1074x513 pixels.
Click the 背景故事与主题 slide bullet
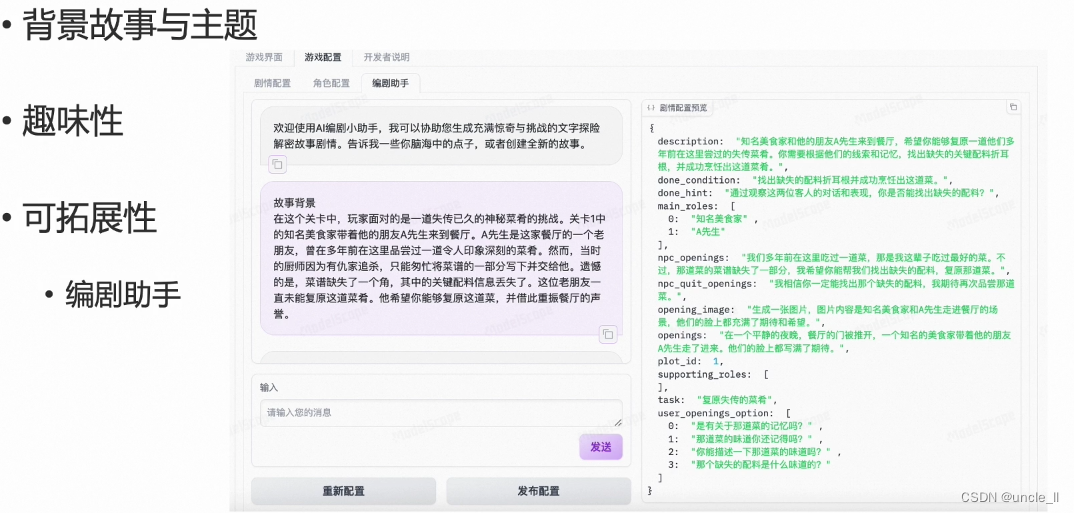140,26
